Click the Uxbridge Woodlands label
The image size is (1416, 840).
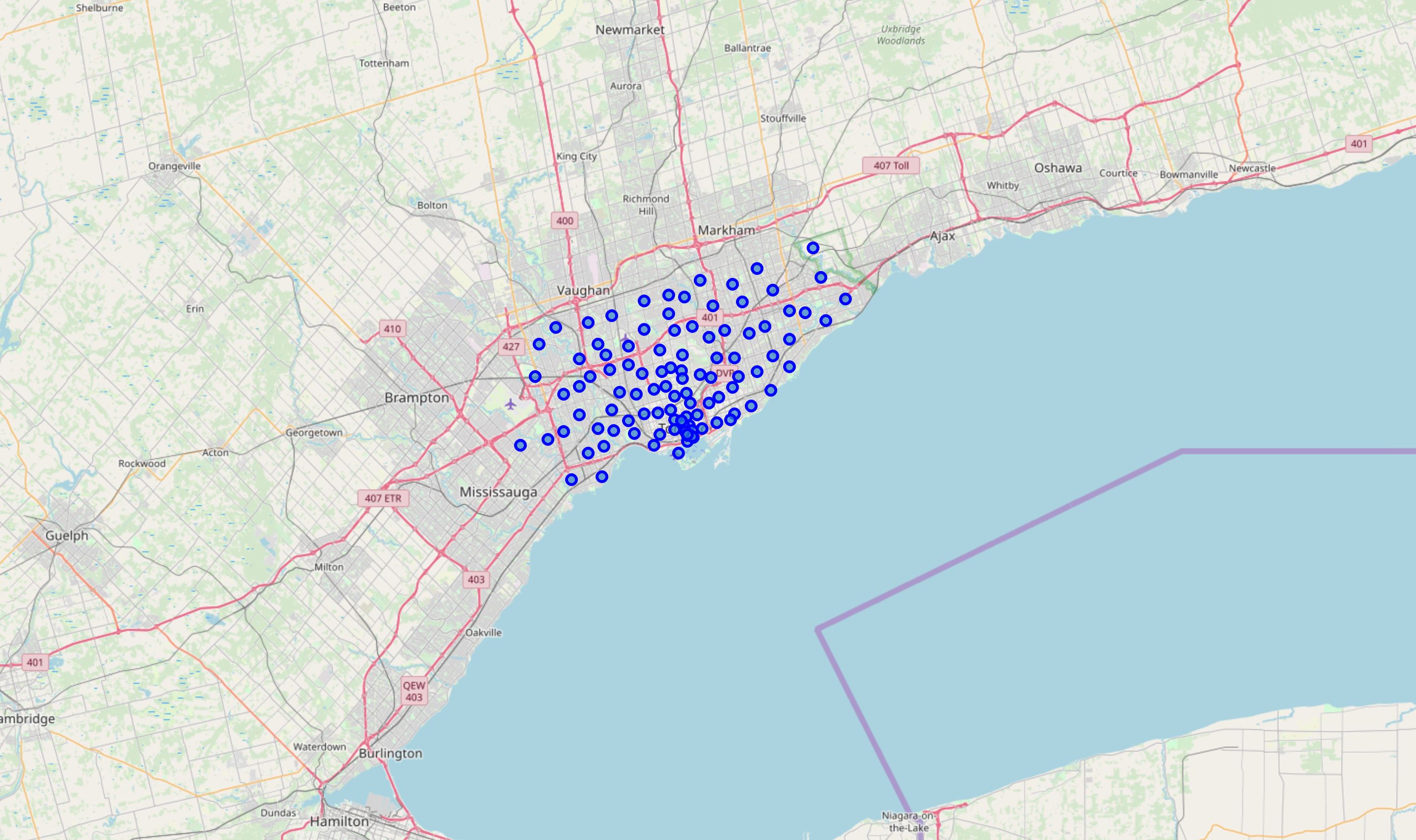(900, 35)
